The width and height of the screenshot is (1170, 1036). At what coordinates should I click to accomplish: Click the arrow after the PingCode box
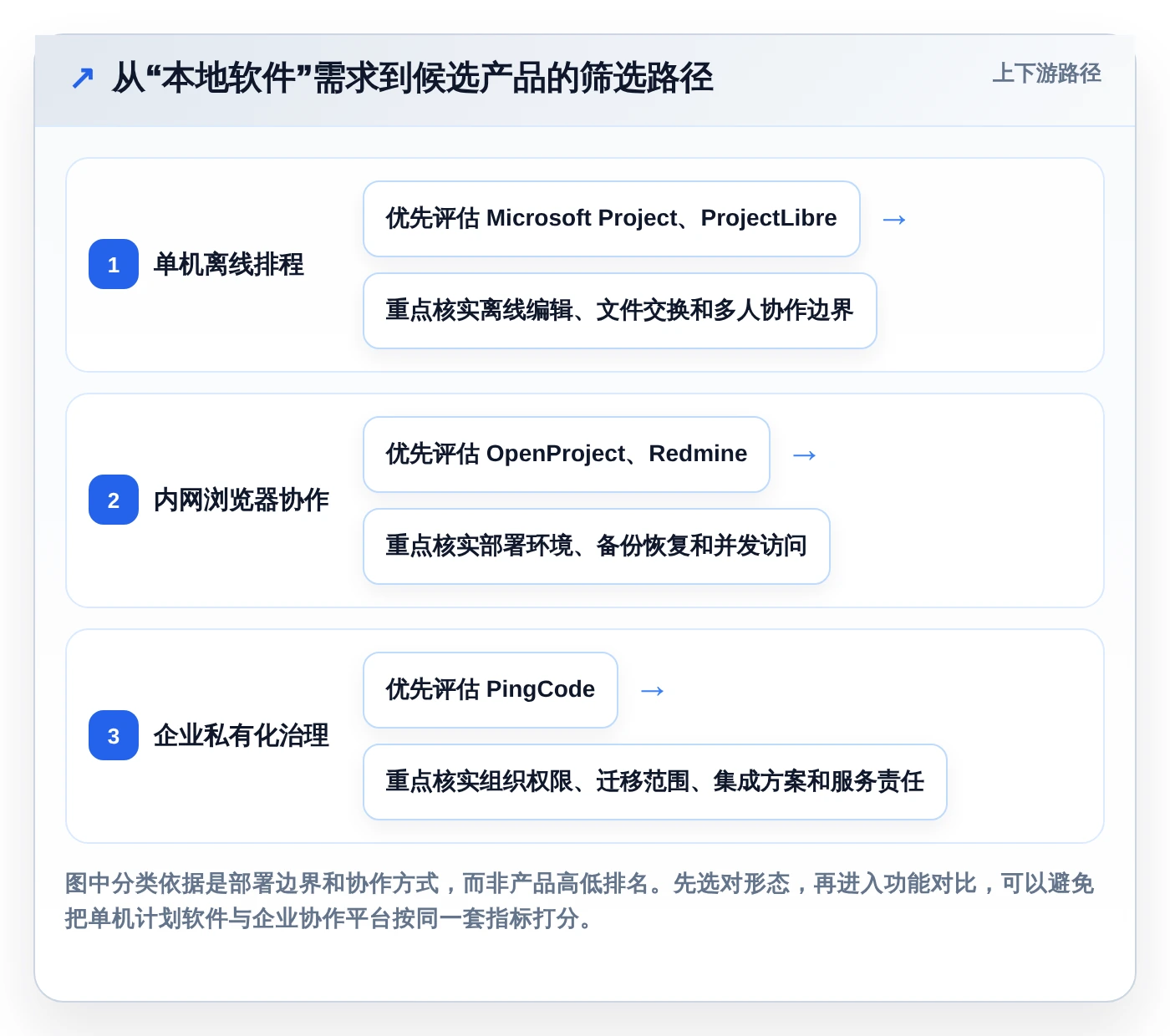pos(652,691)
